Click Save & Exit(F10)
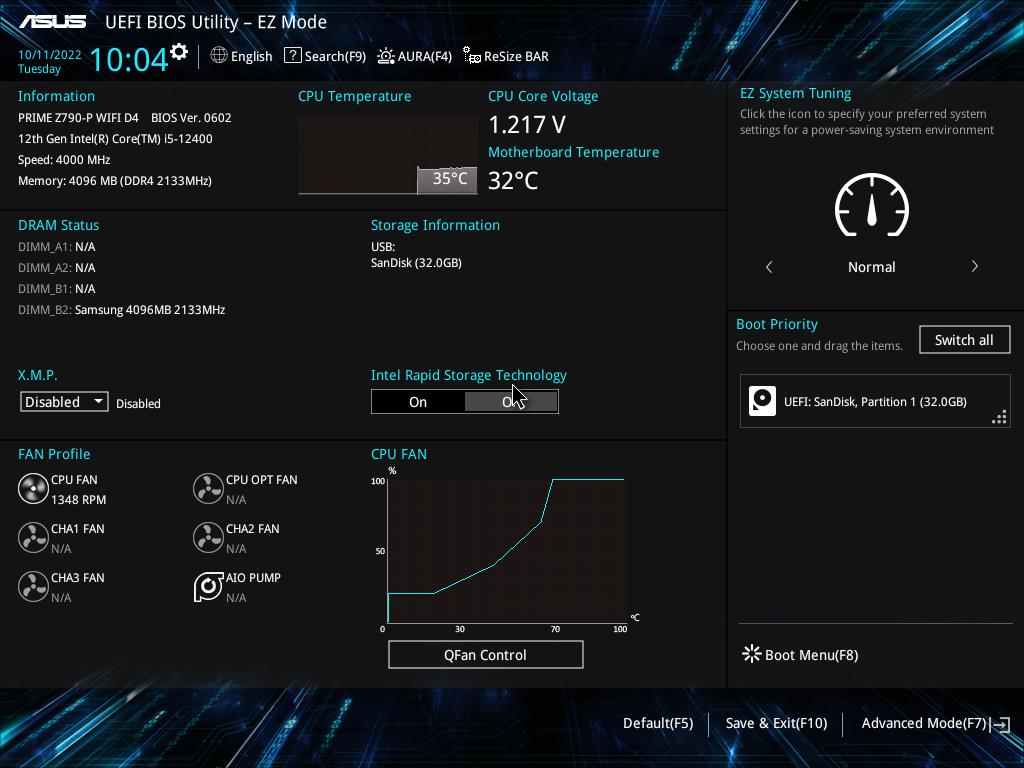The image size is (1024, 768). pyautogui.click(x=776, y=723)
